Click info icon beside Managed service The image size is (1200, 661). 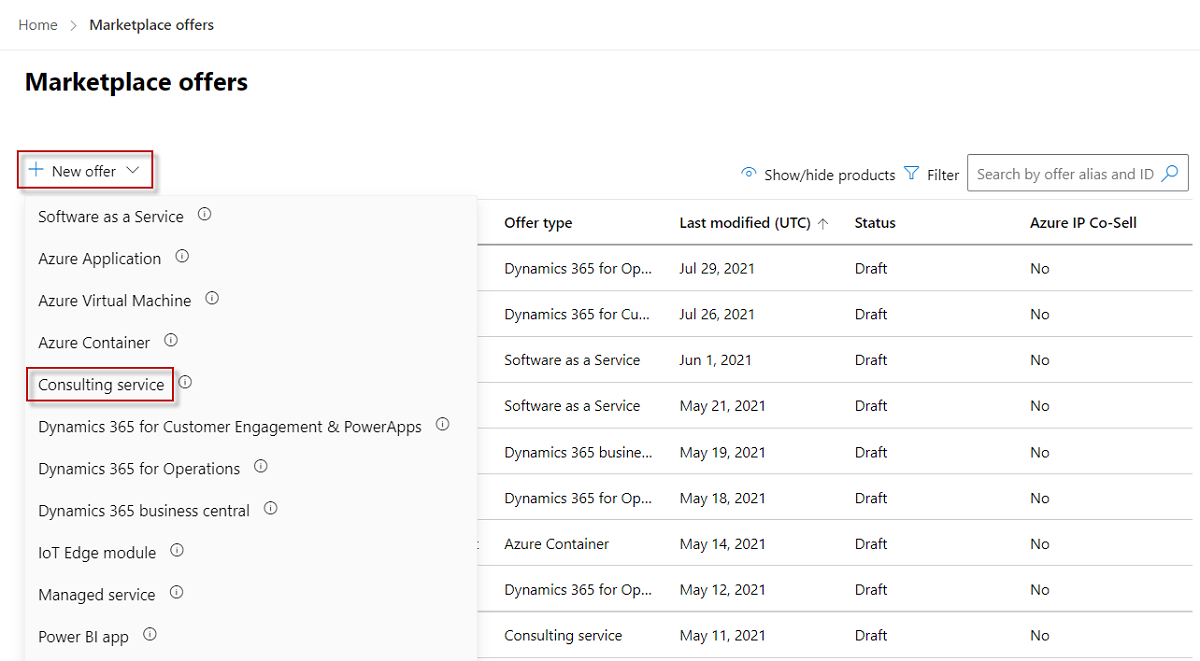click(x=177, y=592)
